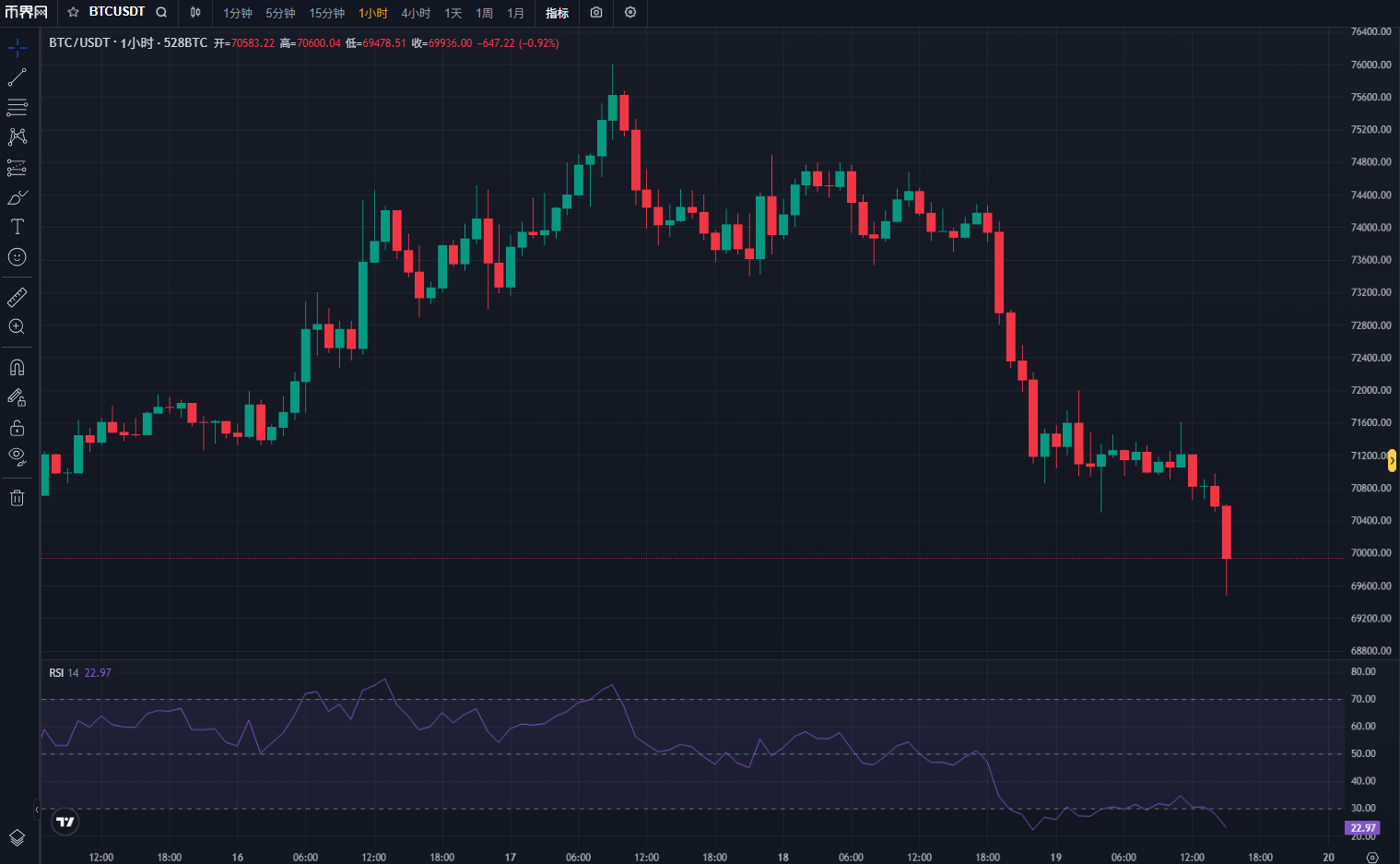The width and height of the screenshot is (1400, 864).
Task: Open symbol search magnifier icon
Action: click(161, 12)
